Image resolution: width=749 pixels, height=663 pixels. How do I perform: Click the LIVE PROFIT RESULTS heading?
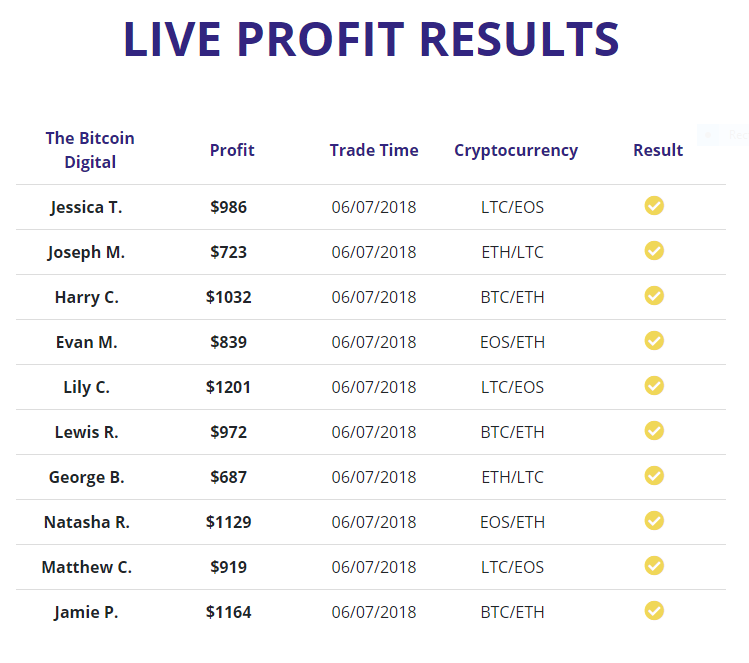coord(371,40)
